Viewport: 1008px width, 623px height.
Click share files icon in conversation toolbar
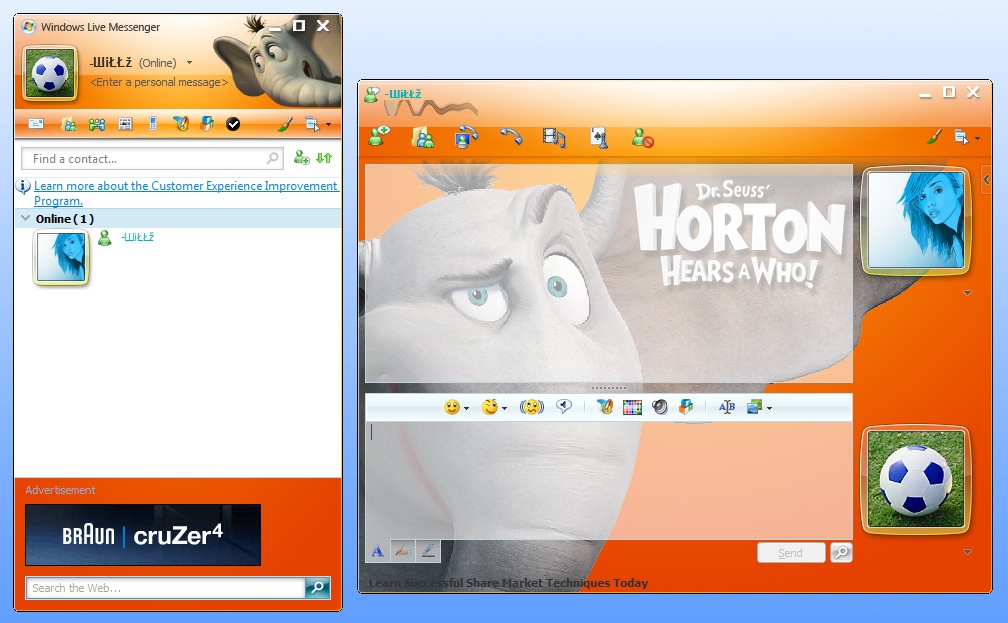[422, 138]
